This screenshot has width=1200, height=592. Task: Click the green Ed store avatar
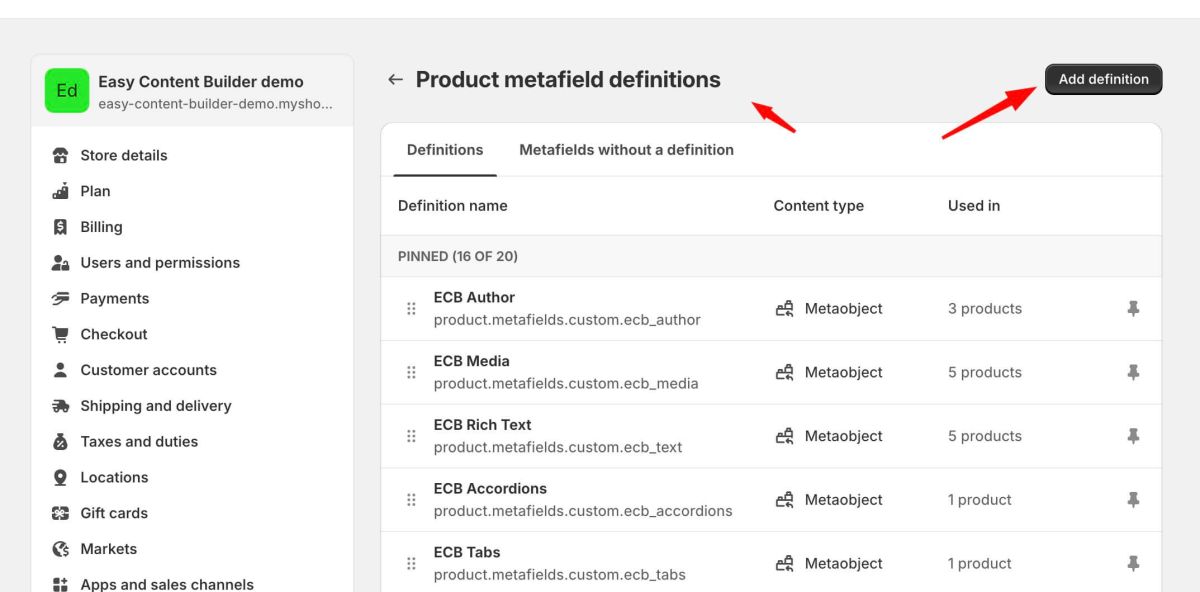[67, 90]
